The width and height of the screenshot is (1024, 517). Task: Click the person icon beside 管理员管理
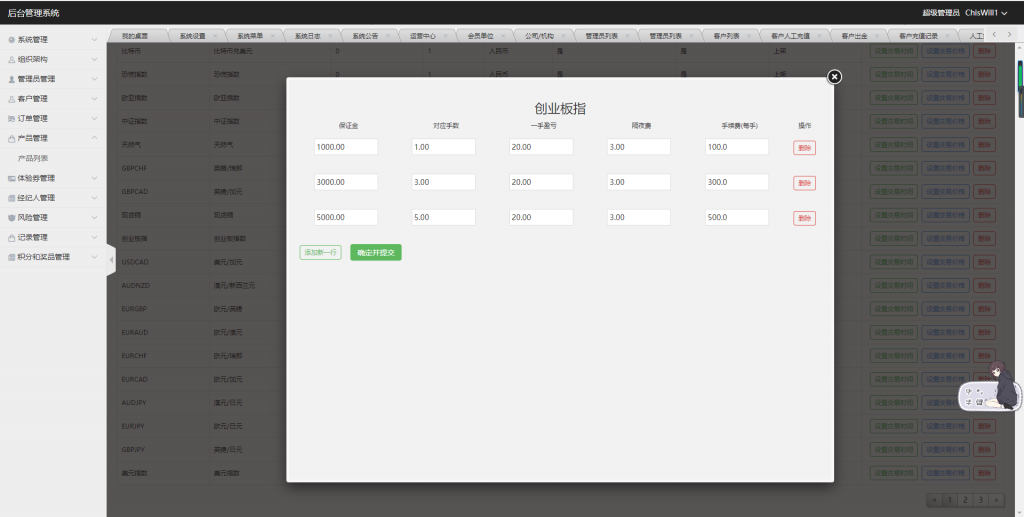tap(11, 79)
